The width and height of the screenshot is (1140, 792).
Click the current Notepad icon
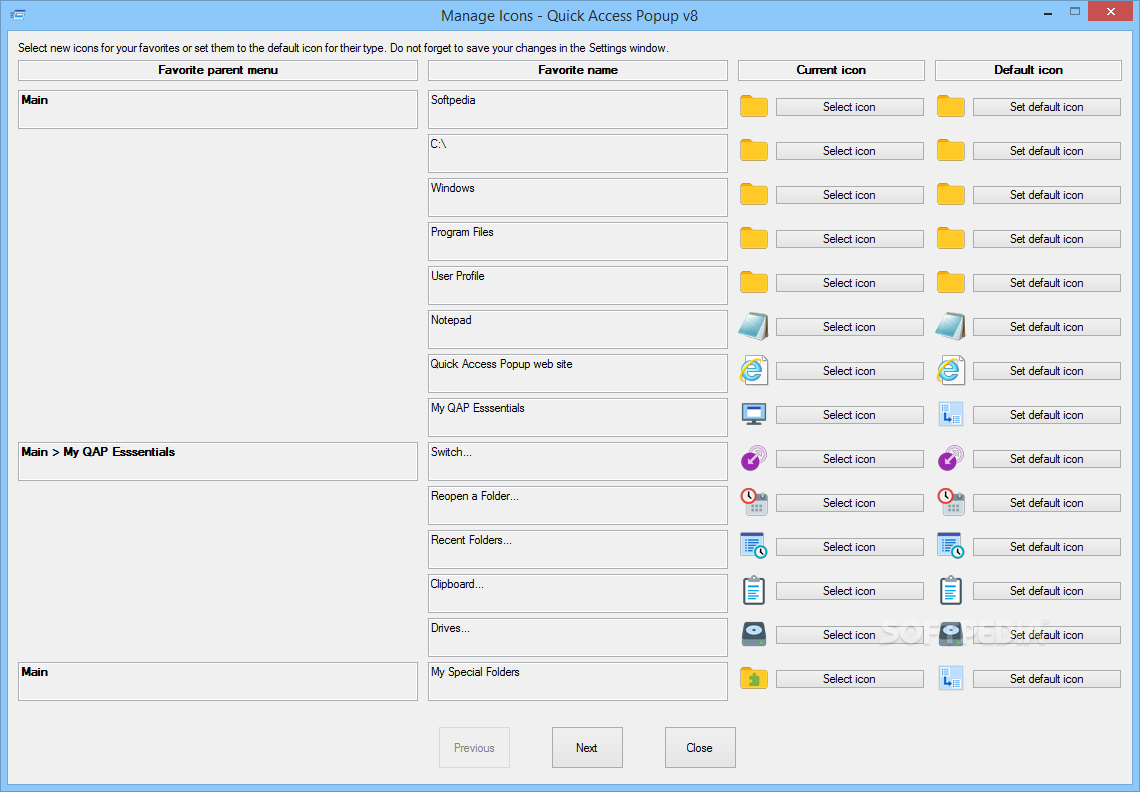pos(754,327)
